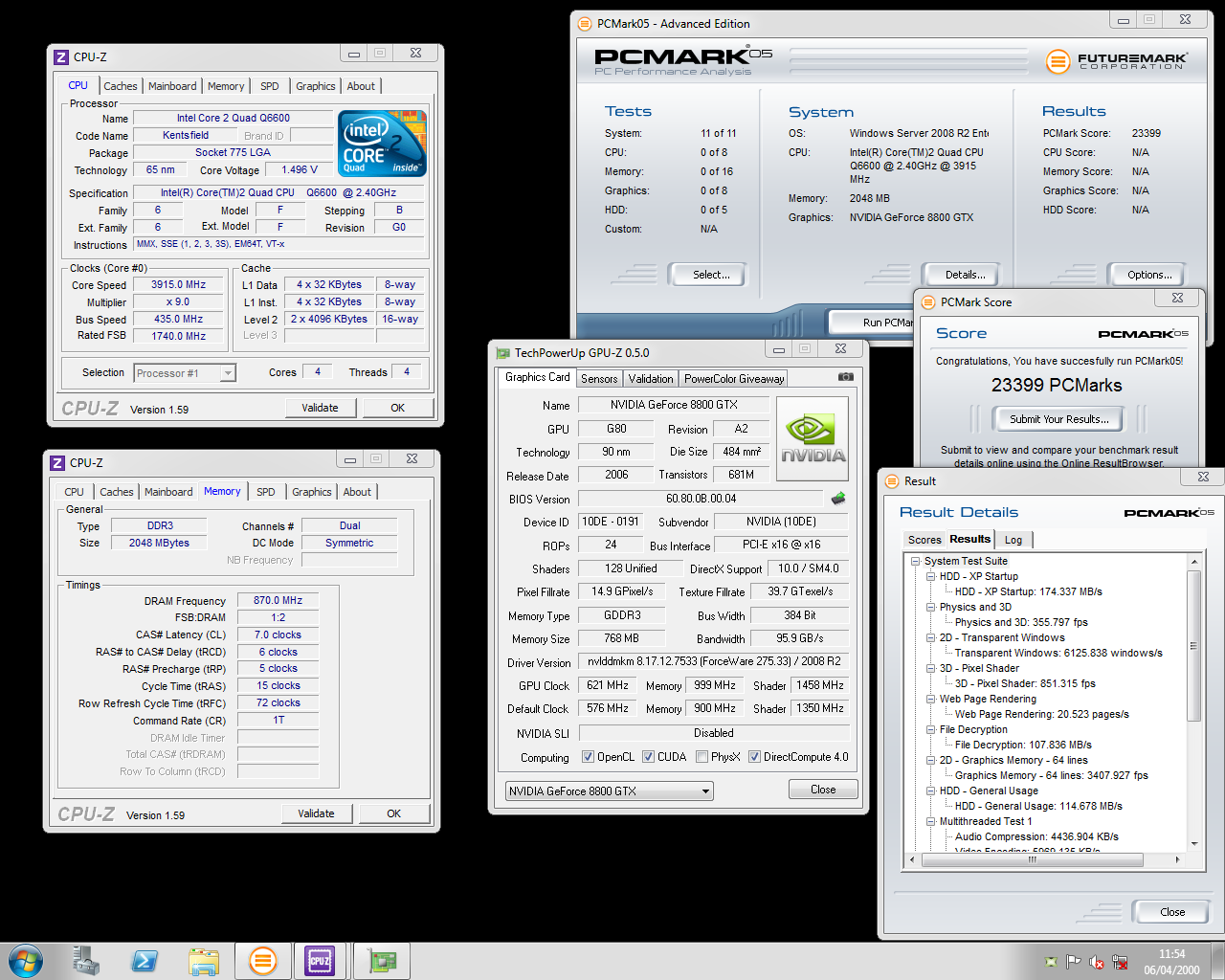Switch to Sensors tab in GPU-Z
The width and height of the screenshot is (1225, 980).
(599, 379)
